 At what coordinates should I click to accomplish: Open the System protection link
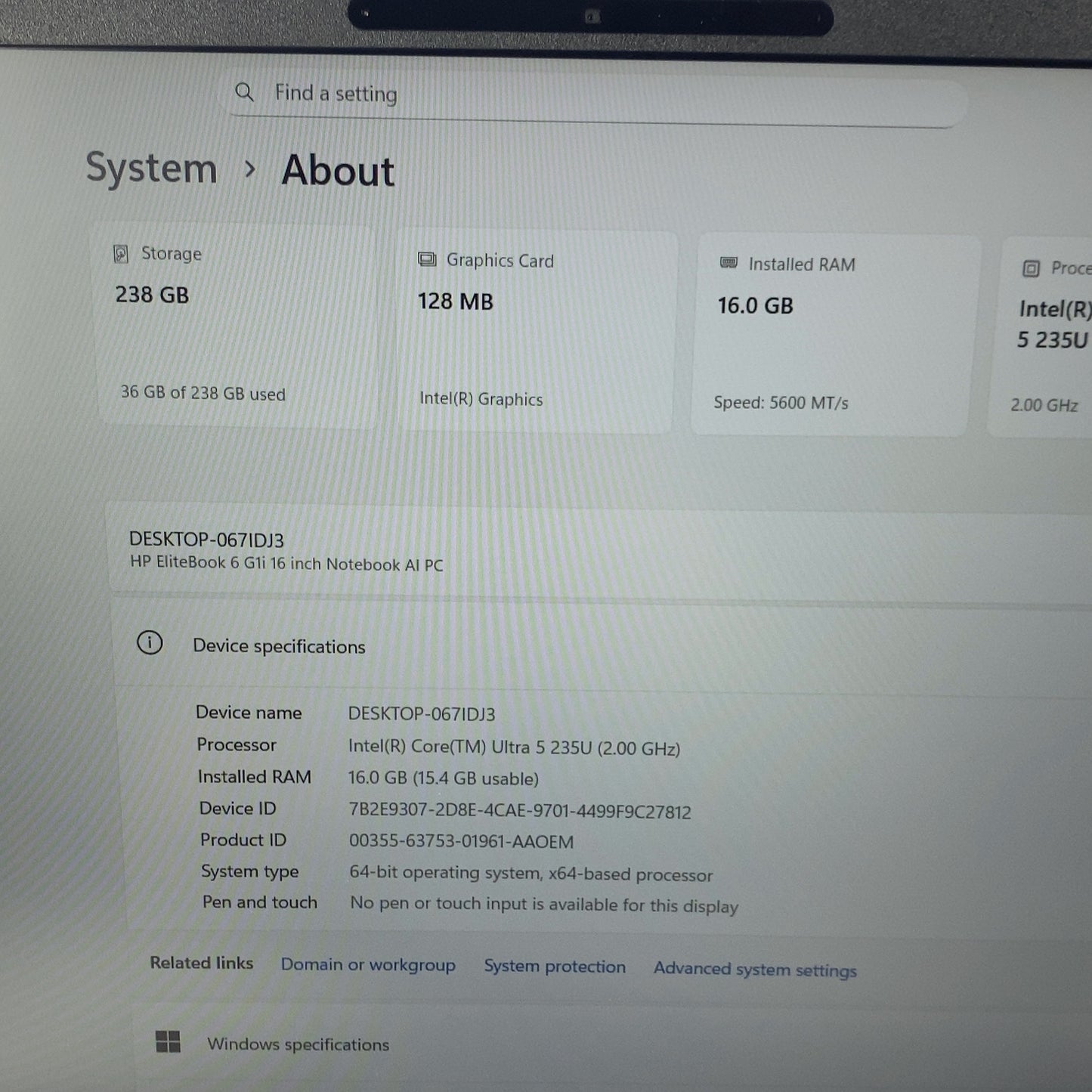point(555,967)
